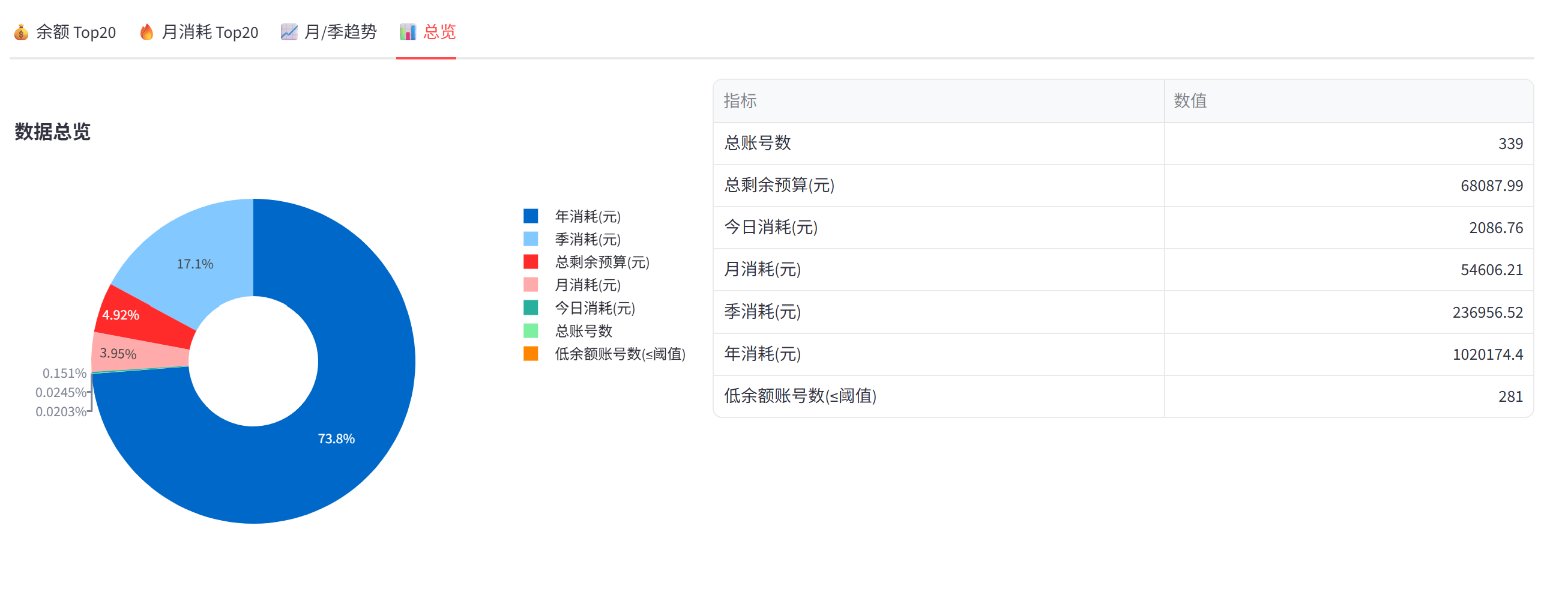
Task: Toggle 季消耗(元) legend color swatch
Action: pyautogui.click(x=531, y=238)
